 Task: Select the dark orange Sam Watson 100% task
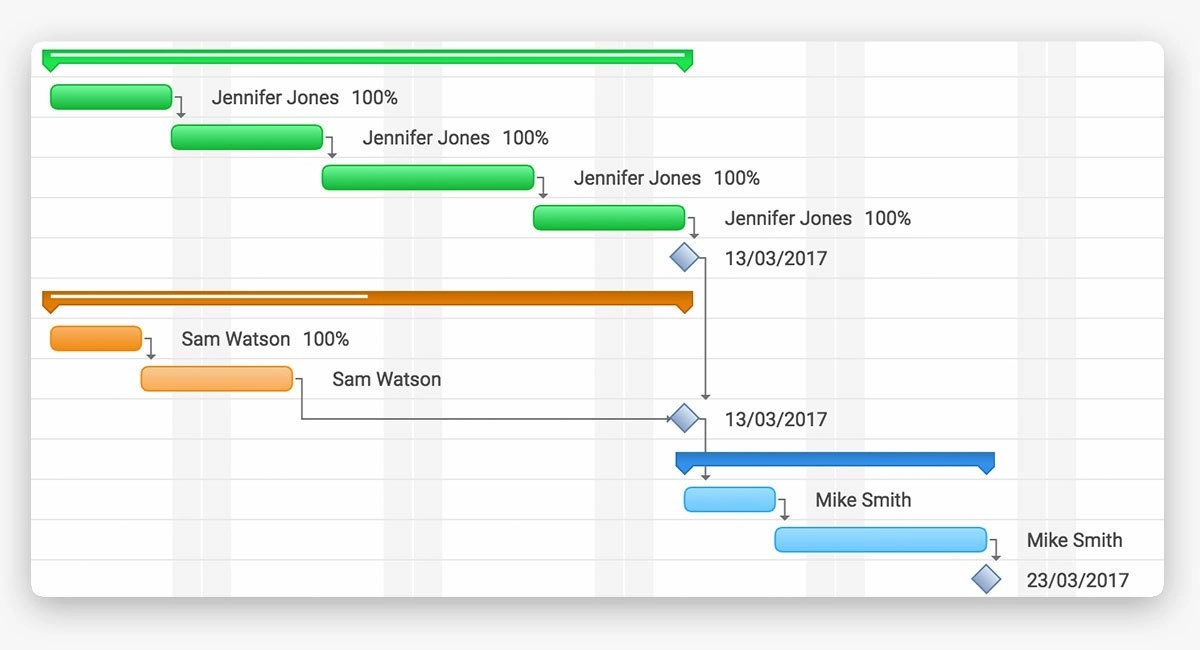tap(96, 338)
